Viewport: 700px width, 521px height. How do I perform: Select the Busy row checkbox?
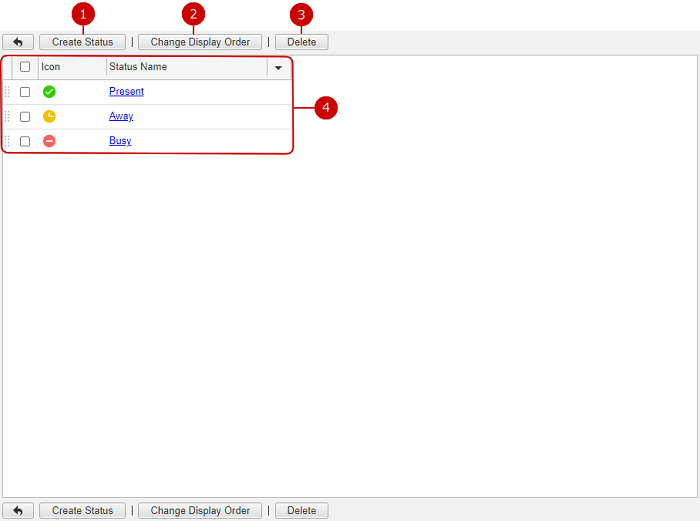(x=25, y=141)
